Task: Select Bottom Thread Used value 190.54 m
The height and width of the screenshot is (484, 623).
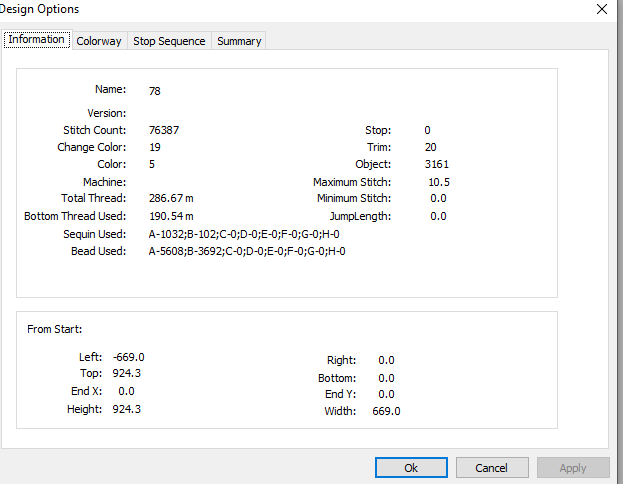Action: coord(171,216)
